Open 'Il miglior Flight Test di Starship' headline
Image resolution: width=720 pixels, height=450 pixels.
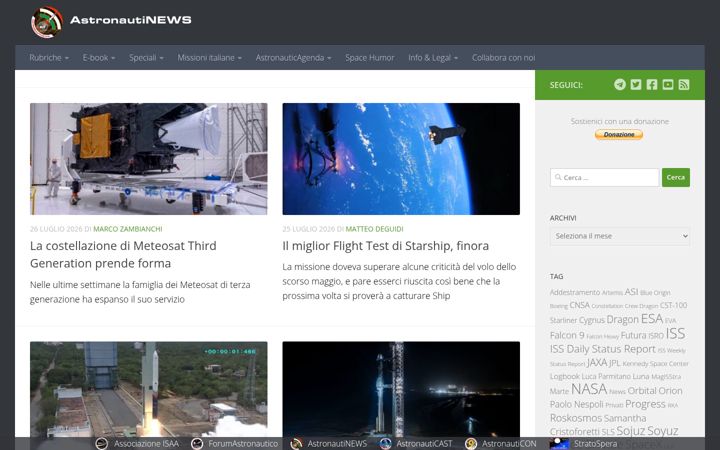pyautogui.click(x=385, y=246)
